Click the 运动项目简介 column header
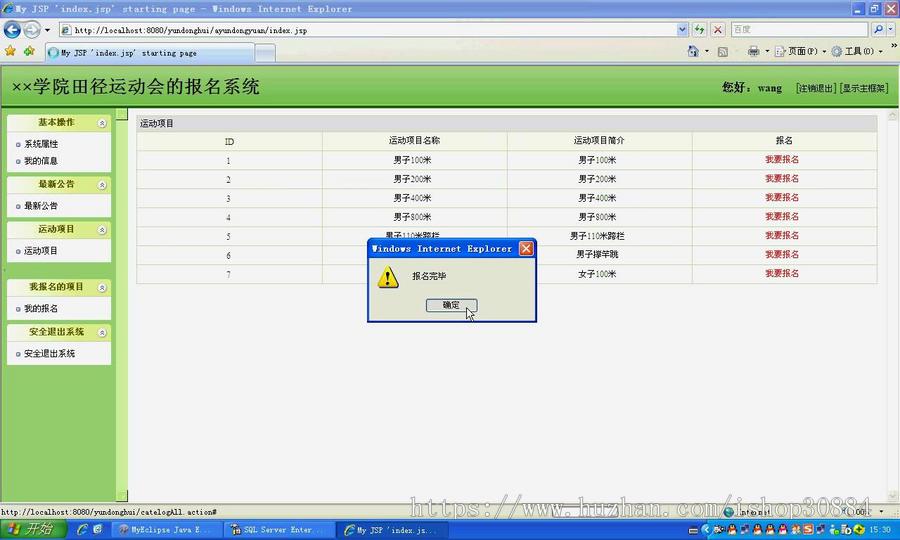 click(599, 141)
